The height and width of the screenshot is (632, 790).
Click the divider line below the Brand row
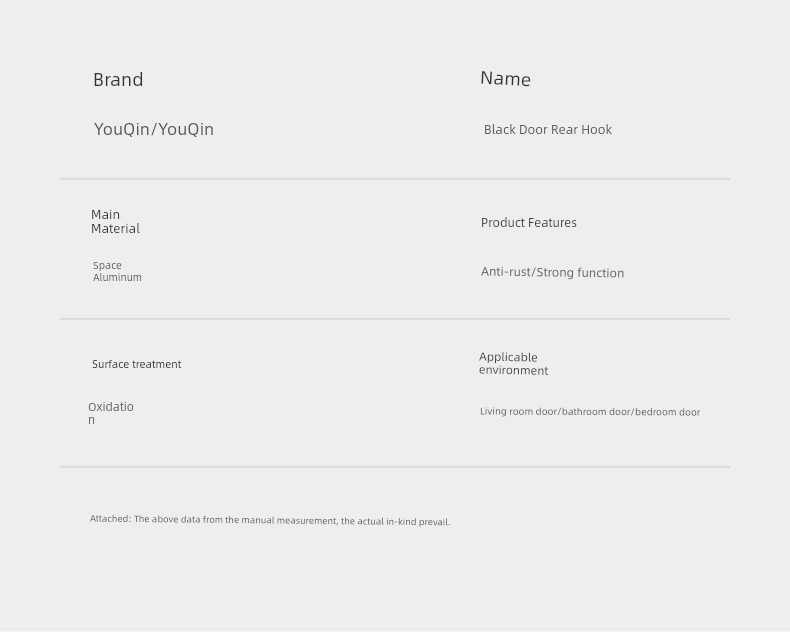395,179
